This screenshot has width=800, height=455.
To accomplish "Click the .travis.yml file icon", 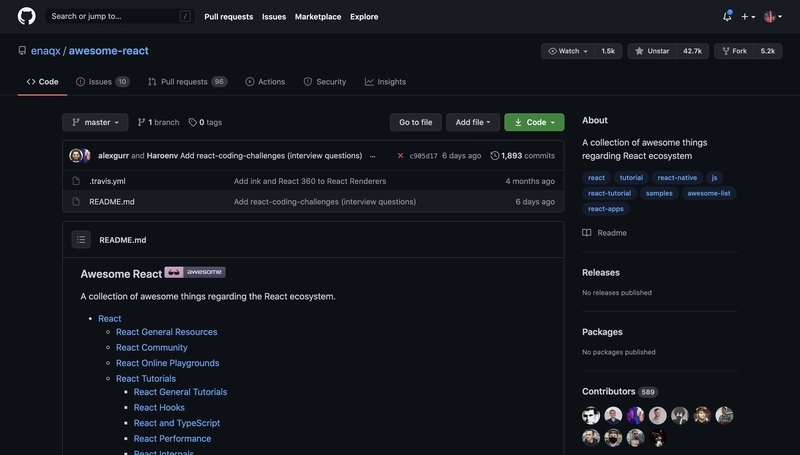I will 76,181.
